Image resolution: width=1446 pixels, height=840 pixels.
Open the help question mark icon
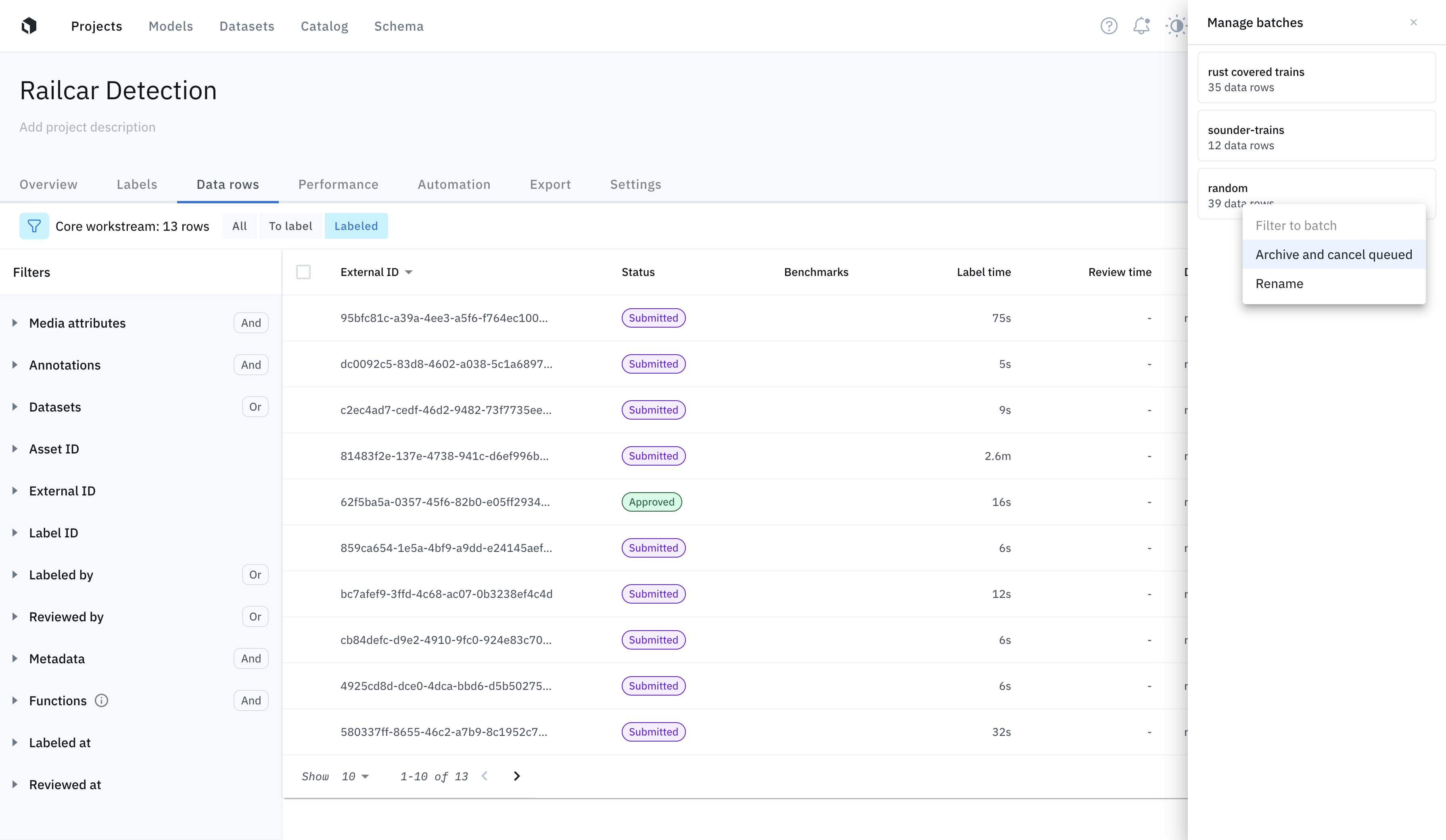coord(1109,26)
